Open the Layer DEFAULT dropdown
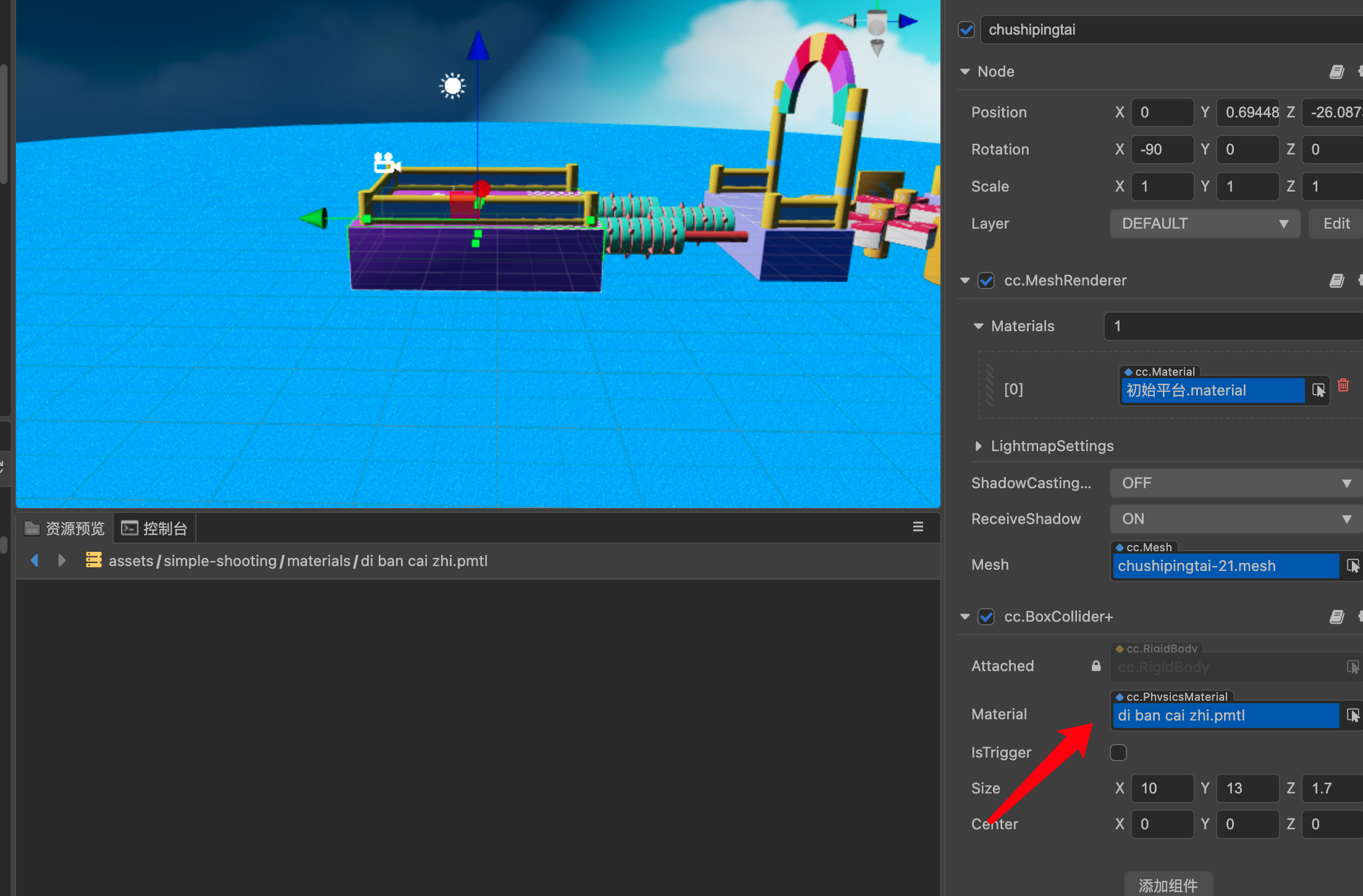 pos(1205,224)
